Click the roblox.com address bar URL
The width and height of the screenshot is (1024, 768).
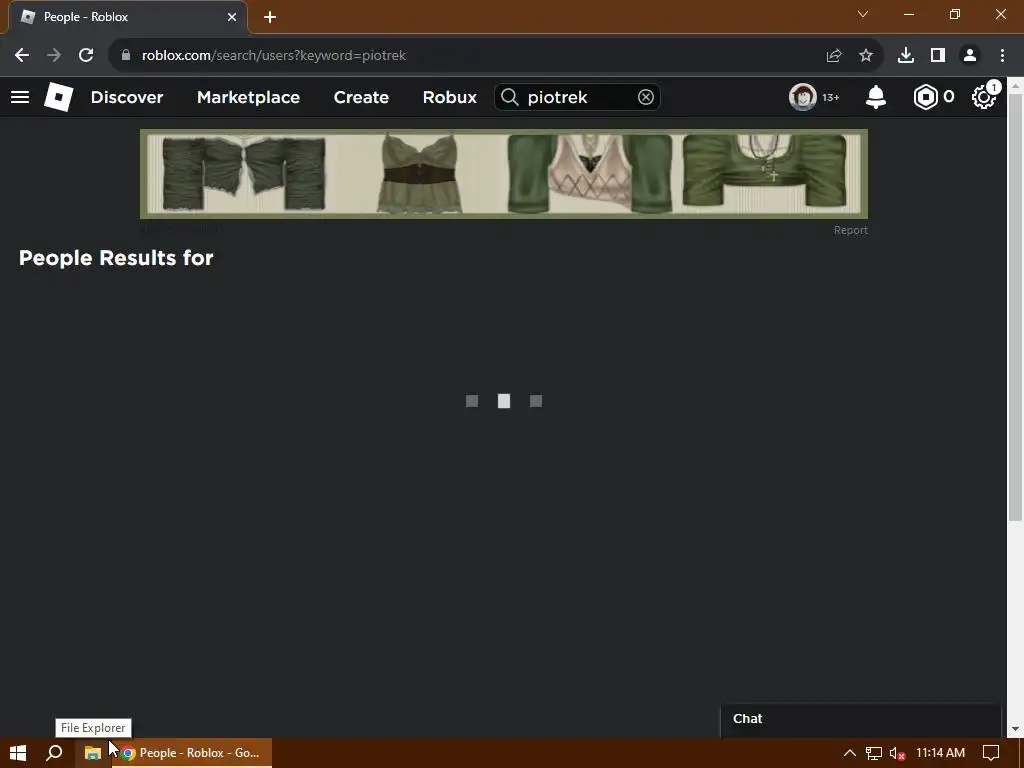click(274, 56)
